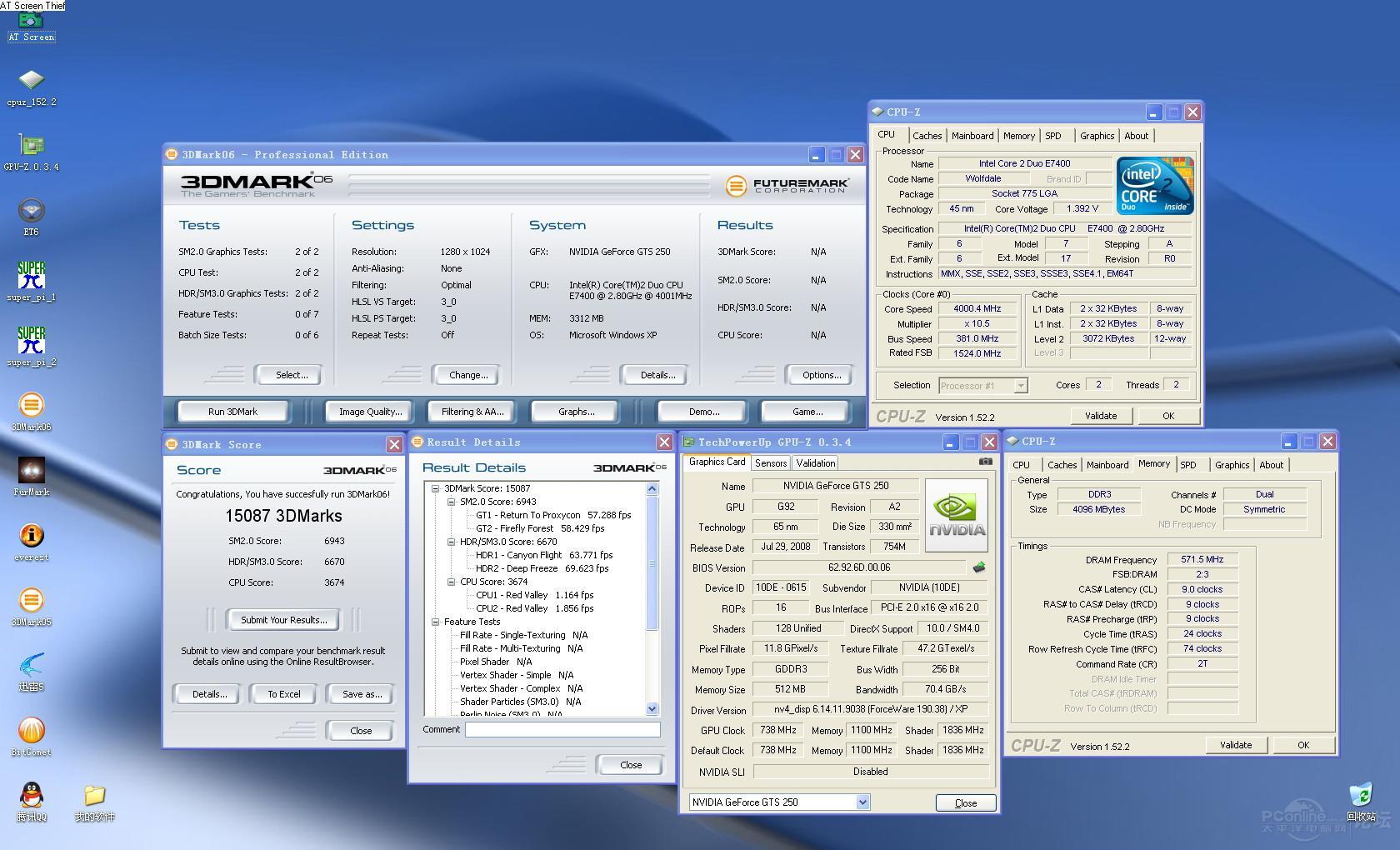This screenshot has height=850, width=1400.
Task: Collapse the CPU Score tree node
Action: click(x=451, y=582)
